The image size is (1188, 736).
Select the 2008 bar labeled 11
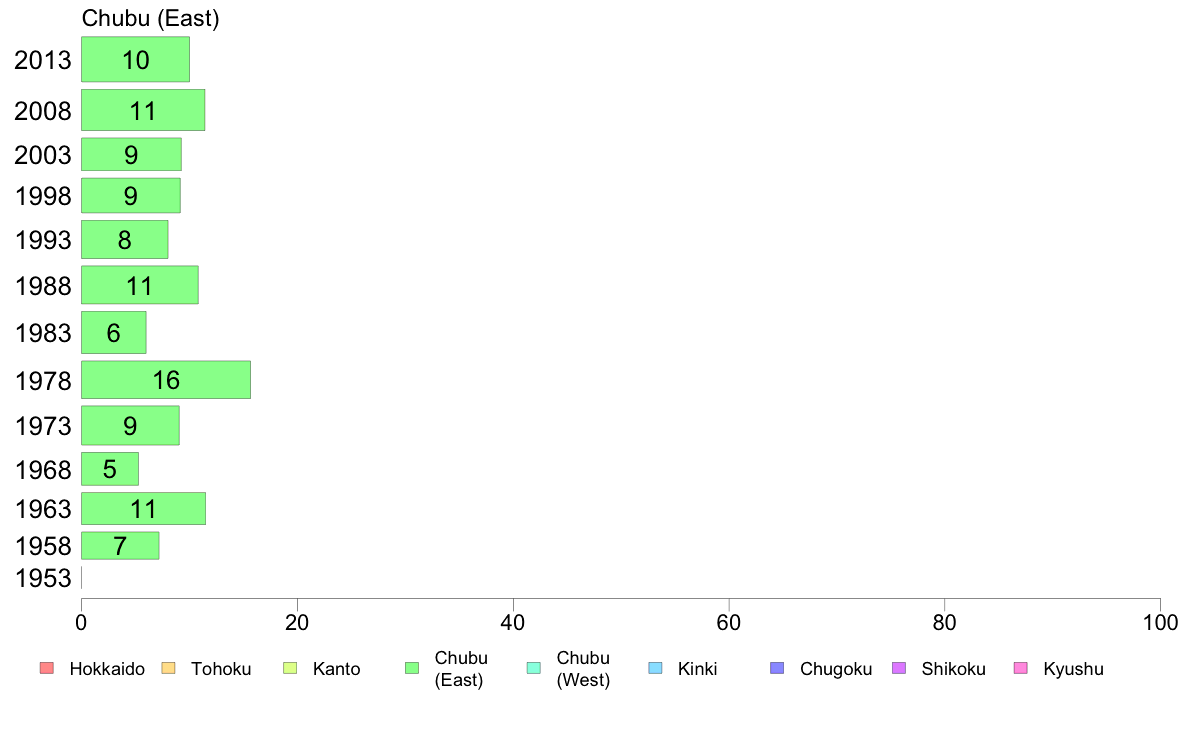tap(143, 110)
